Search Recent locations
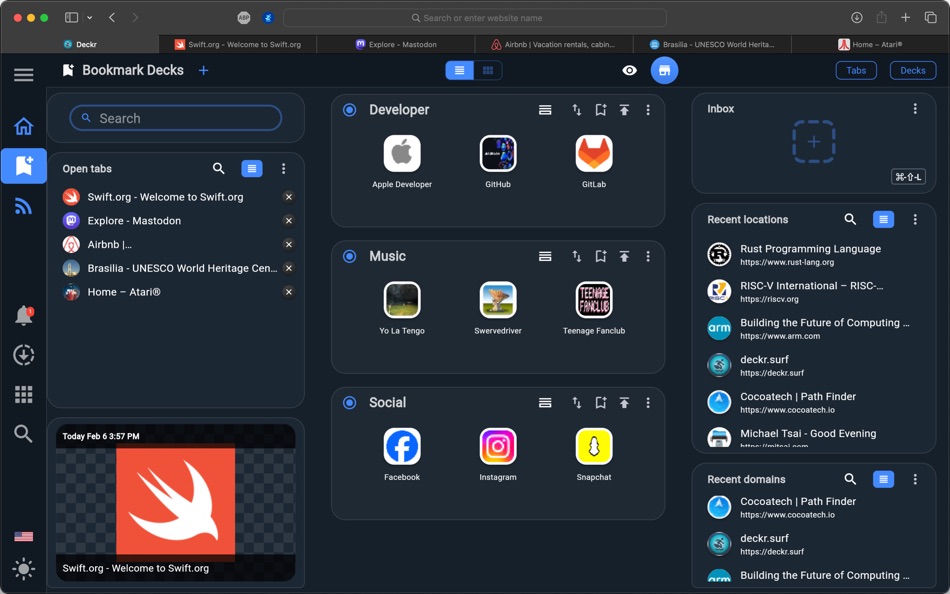950x594 pixels. click(x=850, y=219)
